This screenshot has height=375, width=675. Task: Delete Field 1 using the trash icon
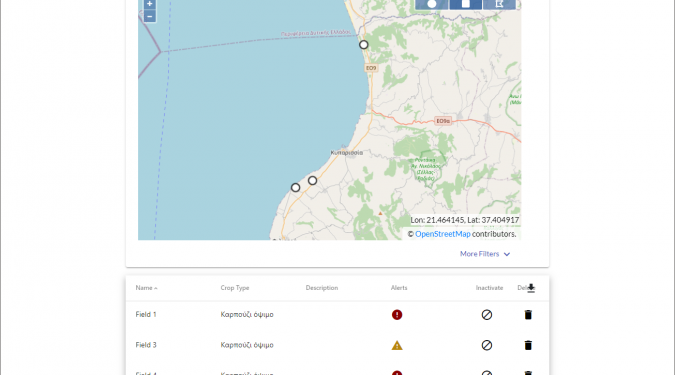click(528, 315)
